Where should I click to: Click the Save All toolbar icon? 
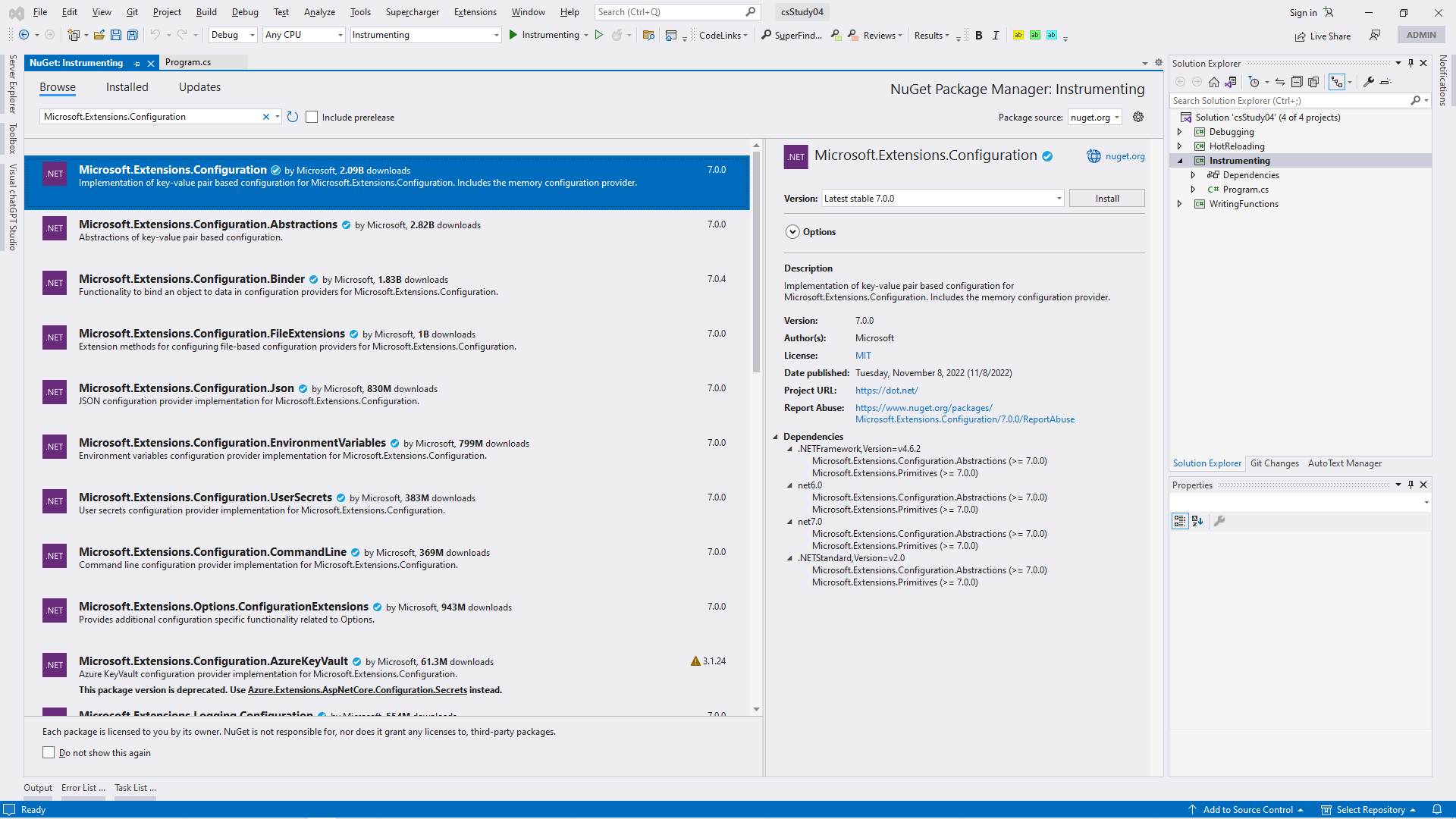click(x=133, y=35)
